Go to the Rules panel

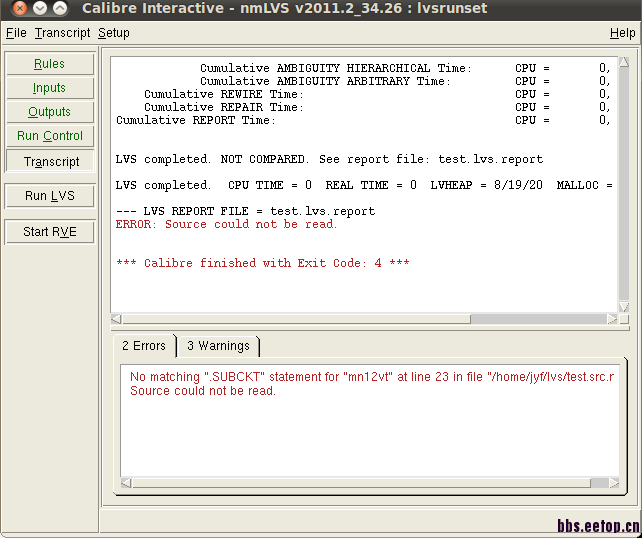coord(50,64)
